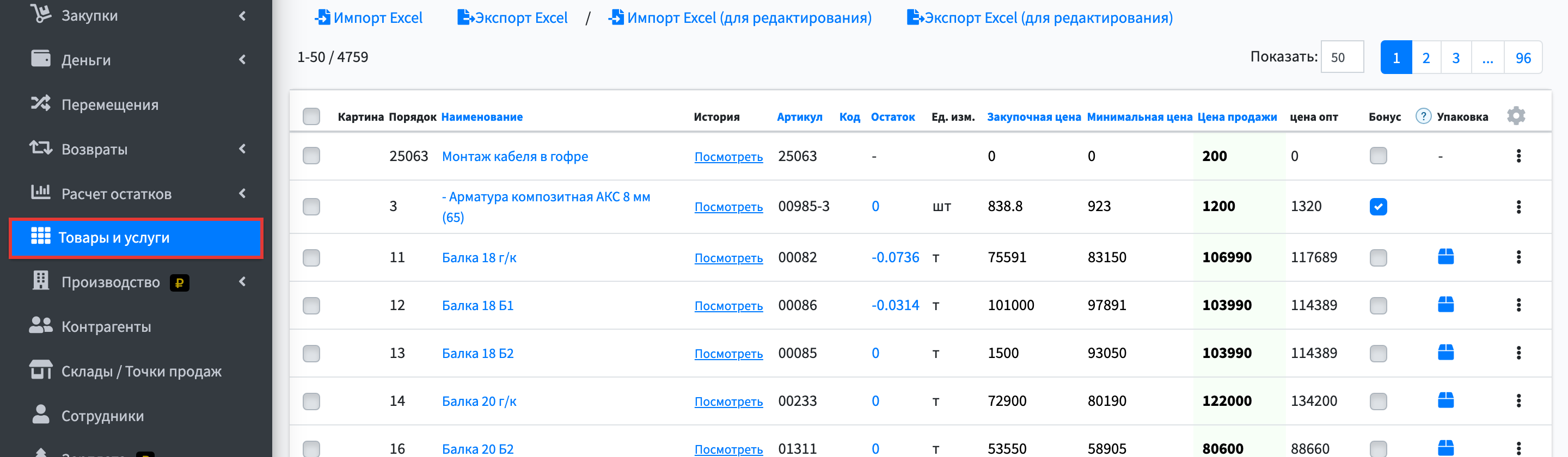Sort table by Наименование column header
This screenshot has height=457, width=1568.
tap(481, 117)
